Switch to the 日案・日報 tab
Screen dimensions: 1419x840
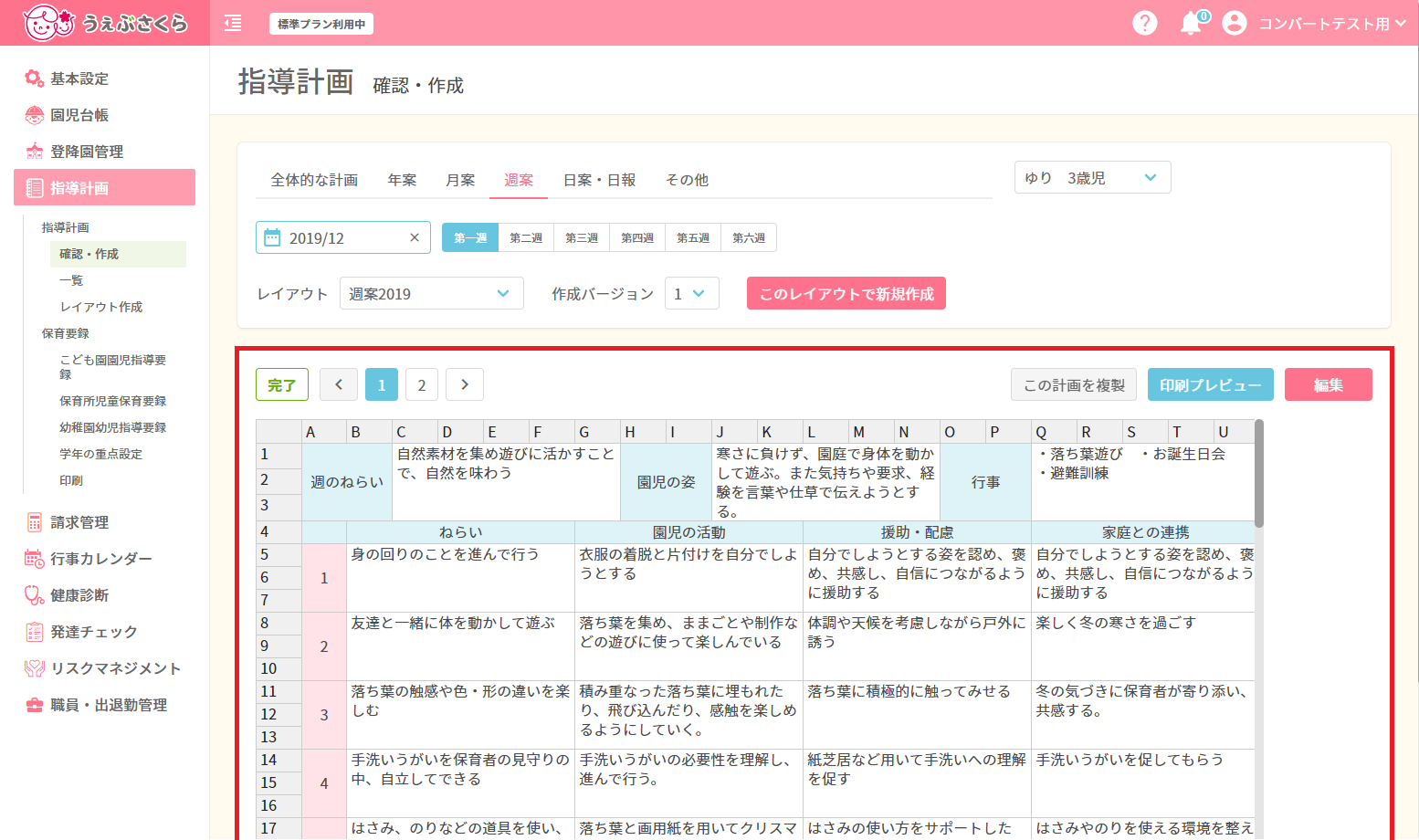point(599,180)
